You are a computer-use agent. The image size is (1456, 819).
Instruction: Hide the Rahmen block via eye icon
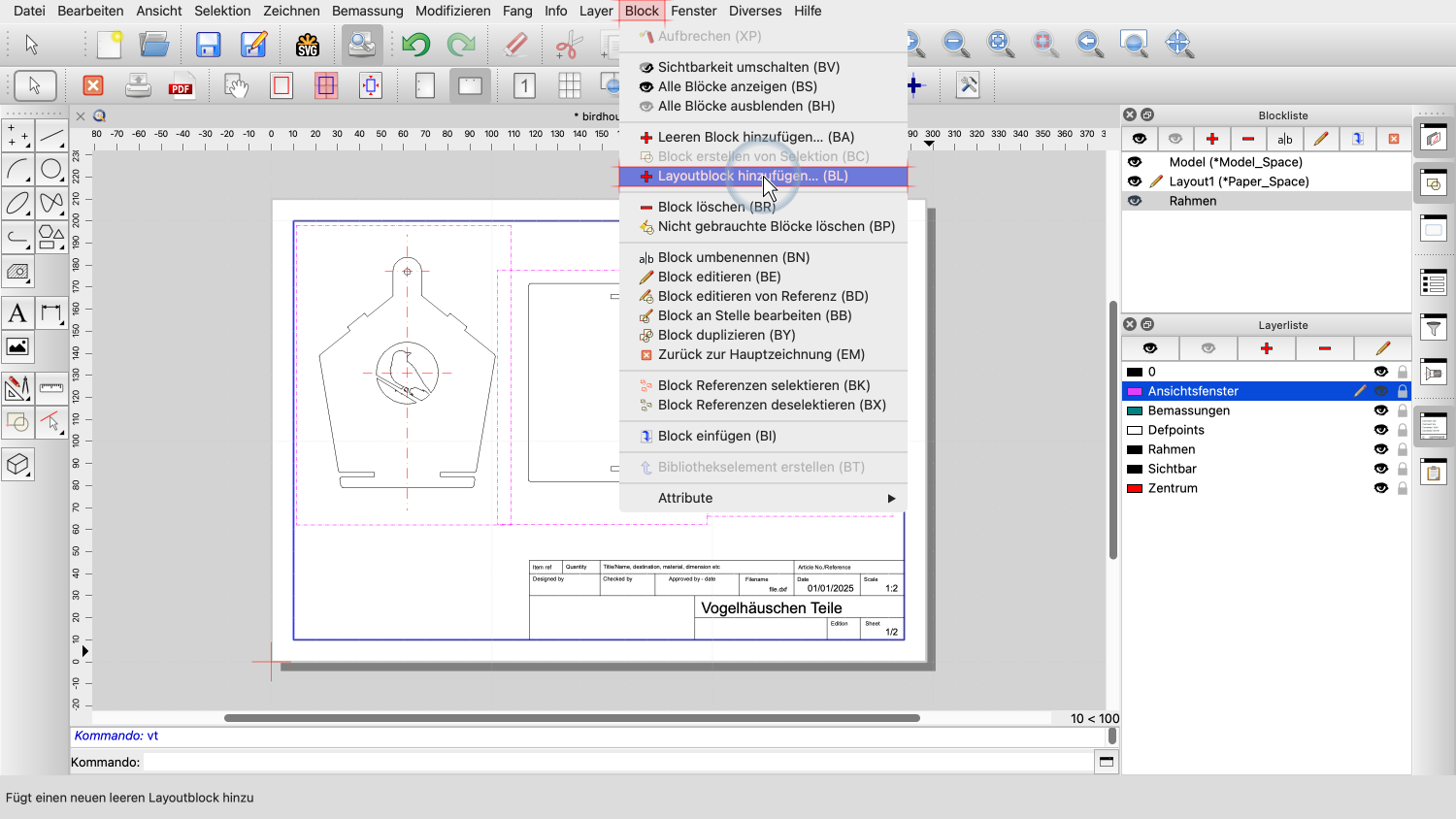coord(1135,201)
